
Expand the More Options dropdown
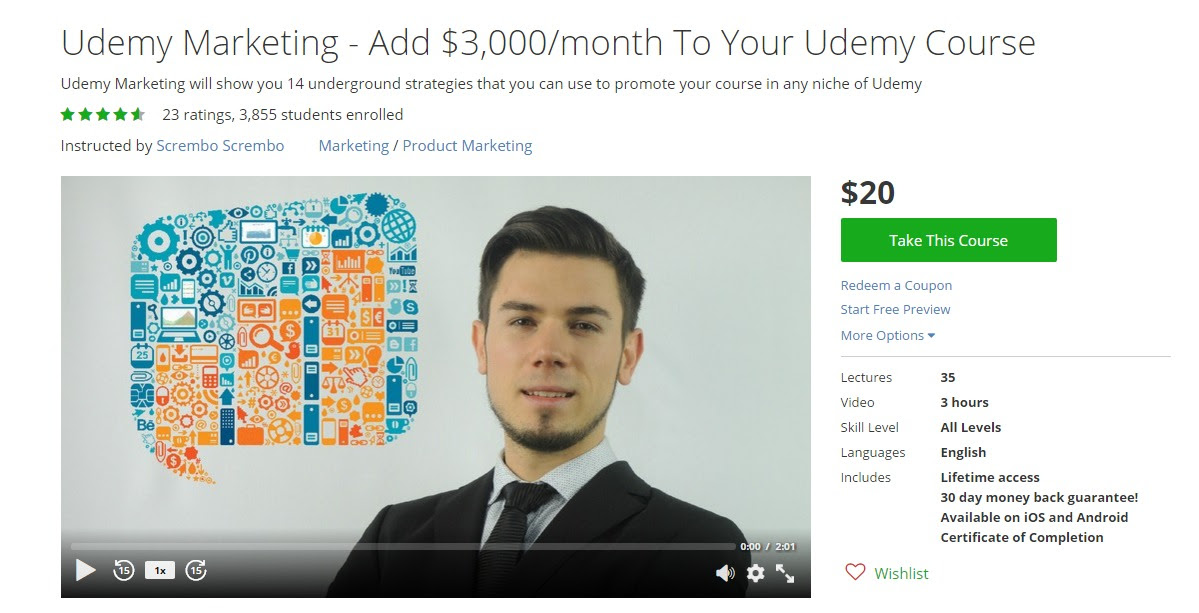pos(888,336)
